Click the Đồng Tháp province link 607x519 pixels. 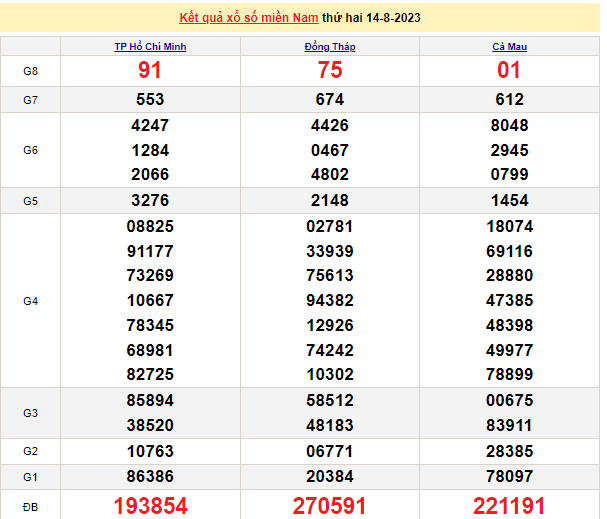[329, 47]
